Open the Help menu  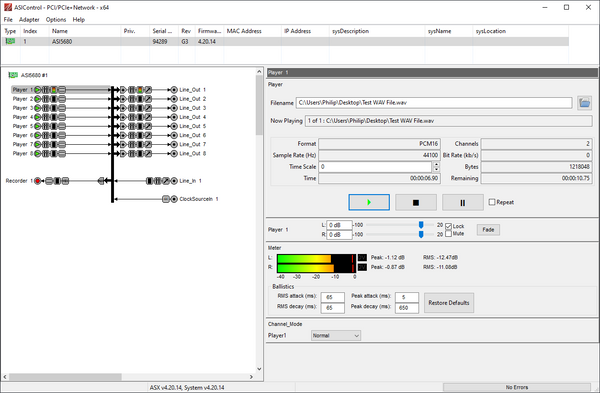click(x=78, y=20)
